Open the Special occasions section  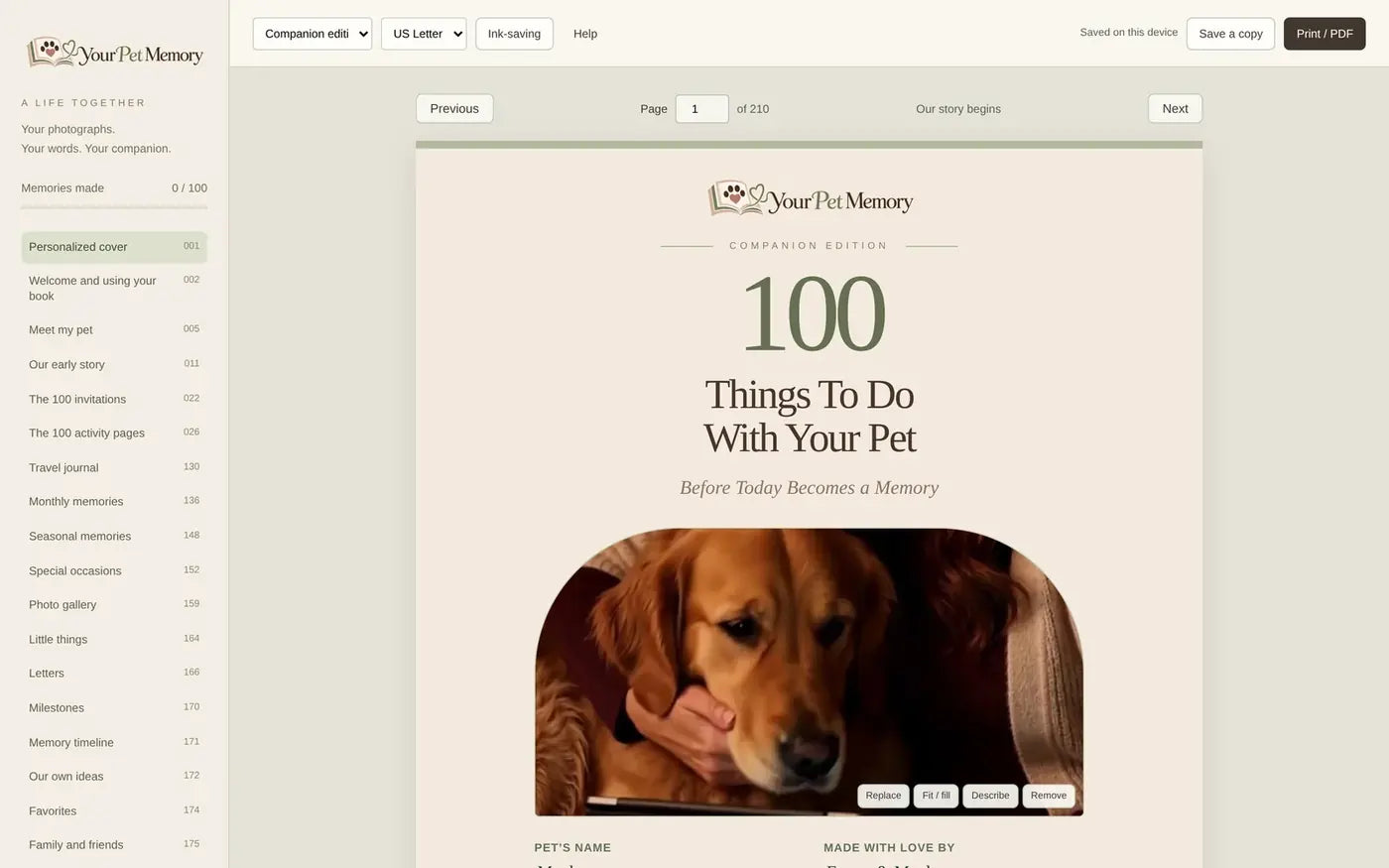[114, 570]
